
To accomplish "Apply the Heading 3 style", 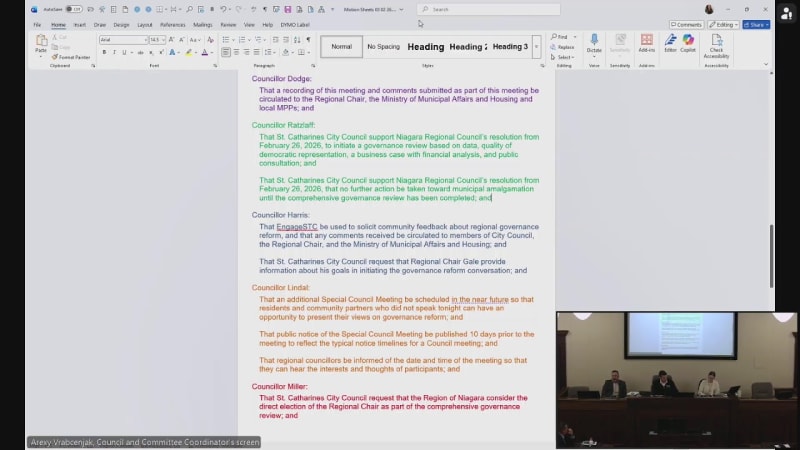I will click(x=510, y=46).
